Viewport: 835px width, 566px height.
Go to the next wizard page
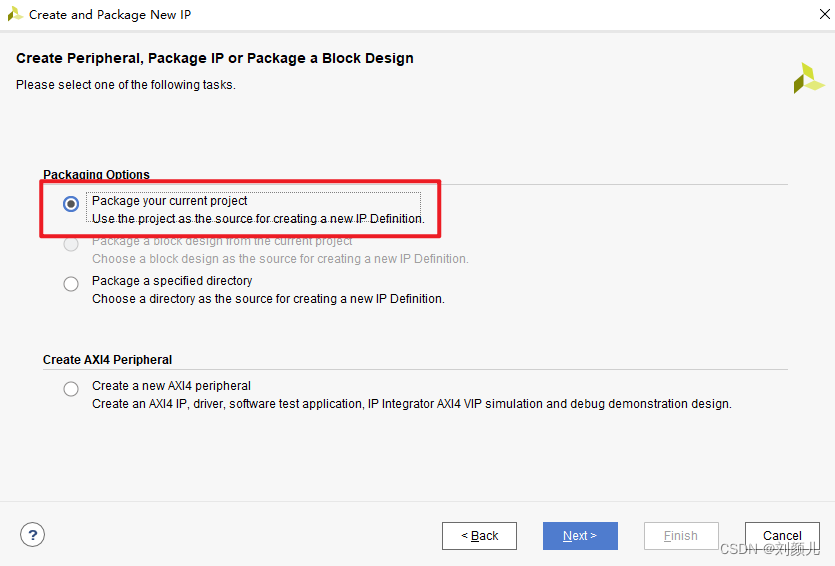point(580,536)
